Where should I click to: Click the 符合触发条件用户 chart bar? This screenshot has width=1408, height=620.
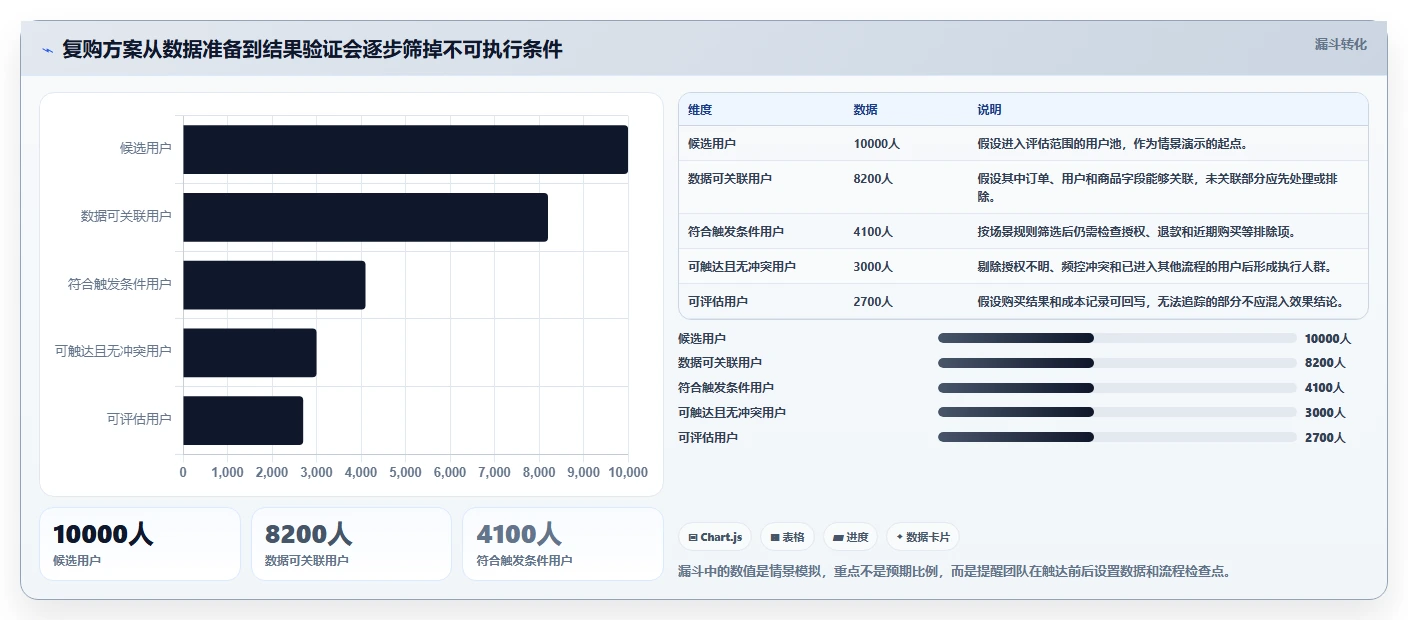pos(274,285)
